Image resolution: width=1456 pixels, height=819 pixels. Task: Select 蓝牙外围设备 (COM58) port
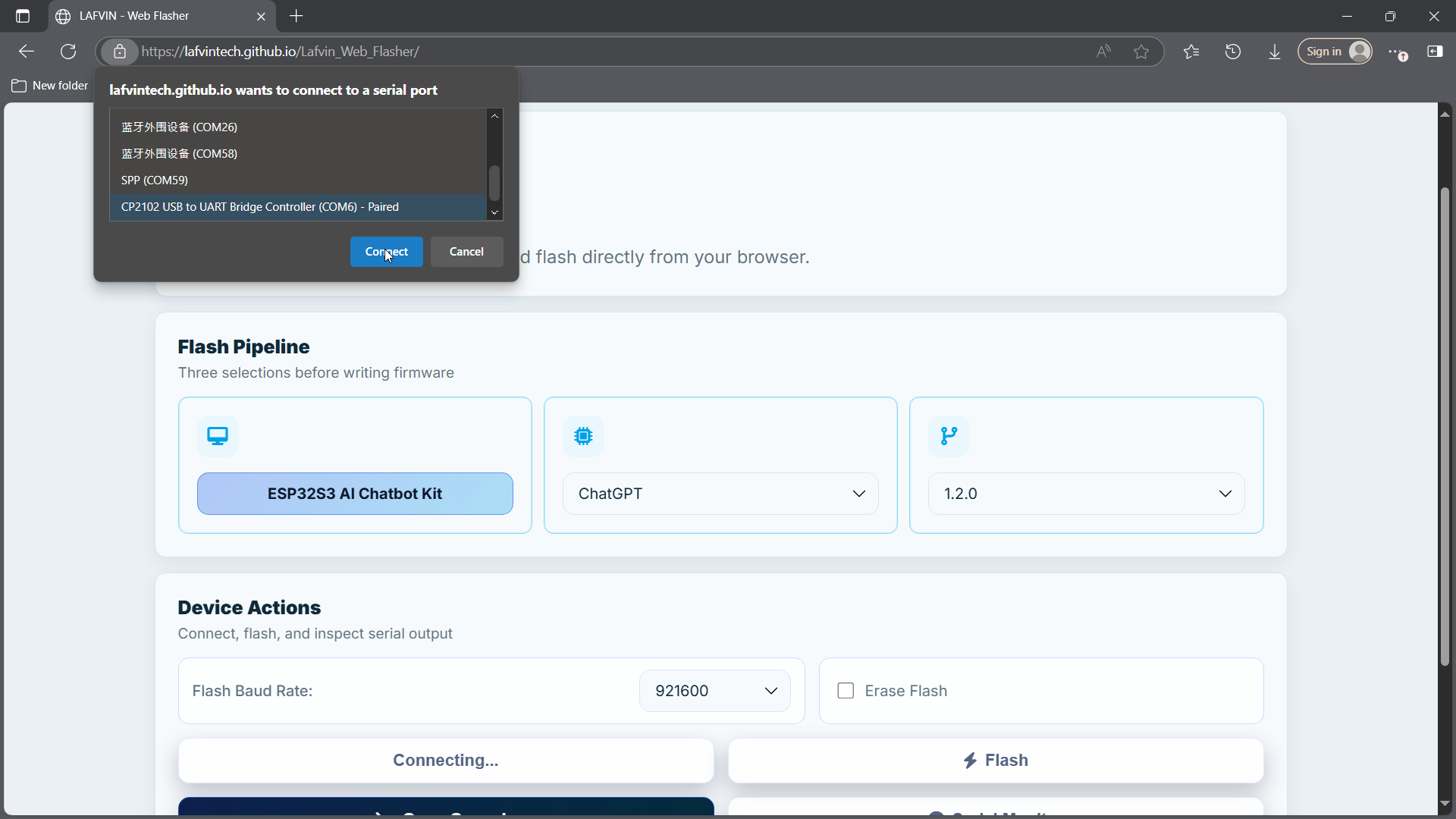pos(298,153)
